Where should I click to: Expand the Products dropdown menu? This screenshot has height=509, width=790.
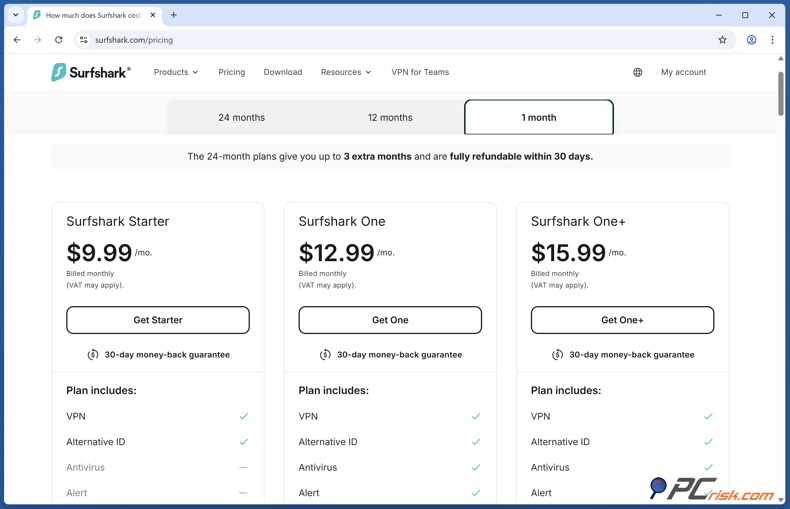[x=176, y=72]
